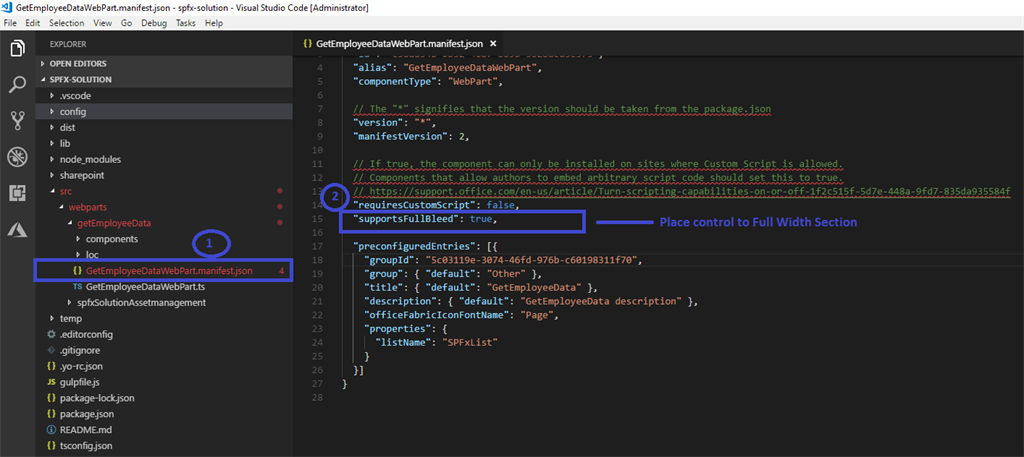Click the JSON icon of manifest file in explorer
The image size is (1024, 457).
click(x=78, y=270)
